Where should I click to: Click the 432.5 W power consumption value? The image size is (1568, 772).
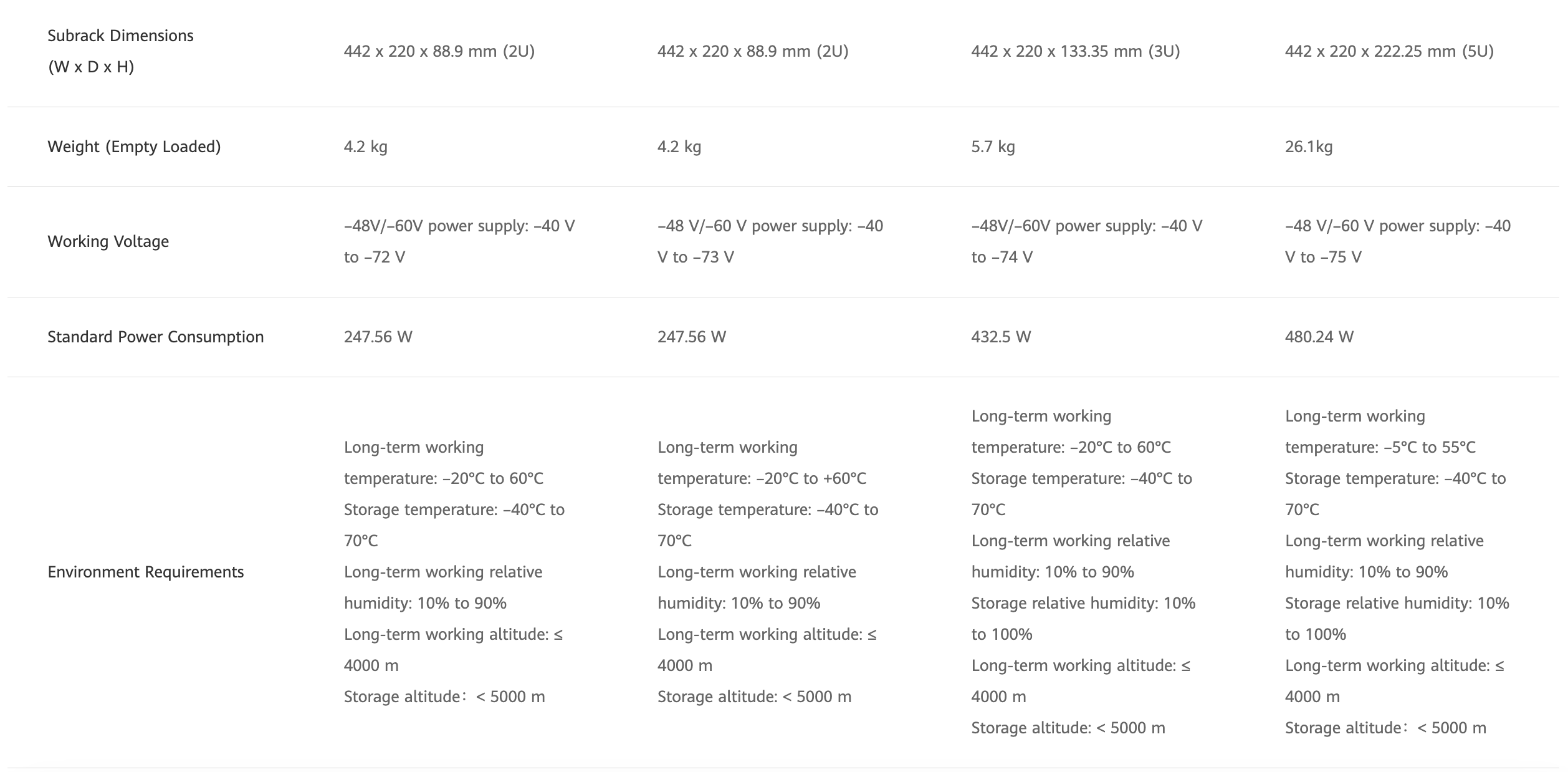tap(1001, 337)
